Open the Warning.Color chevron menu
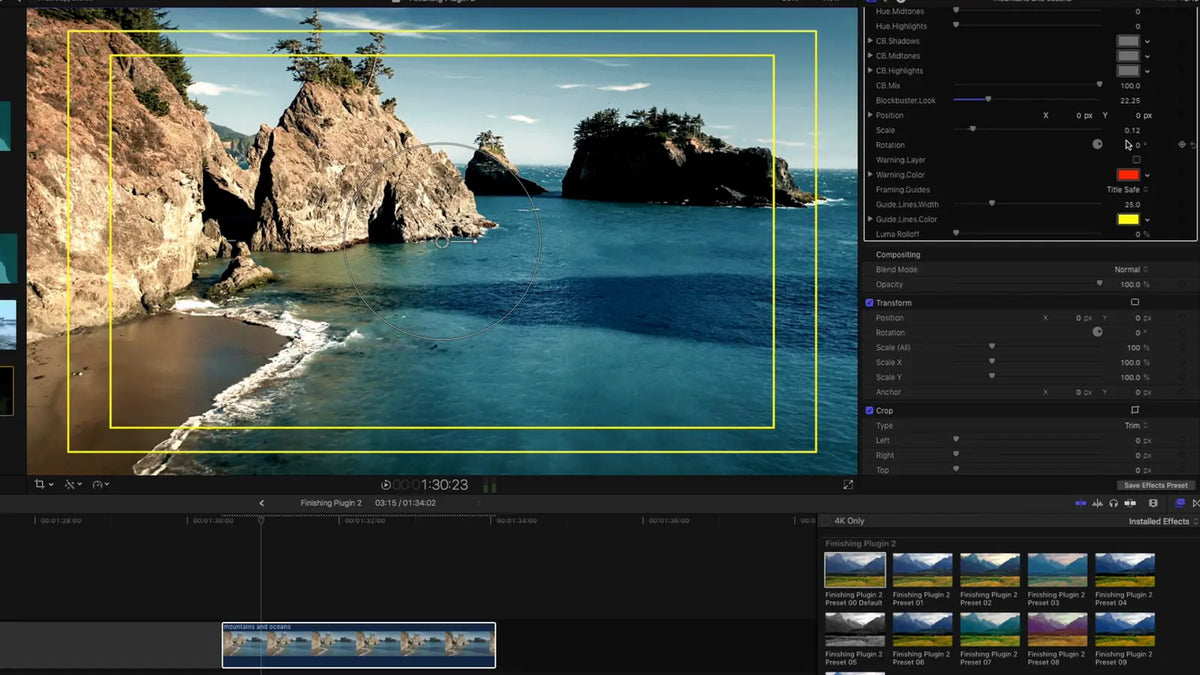Screen dimensions: 1200x675 point(1147,175)
